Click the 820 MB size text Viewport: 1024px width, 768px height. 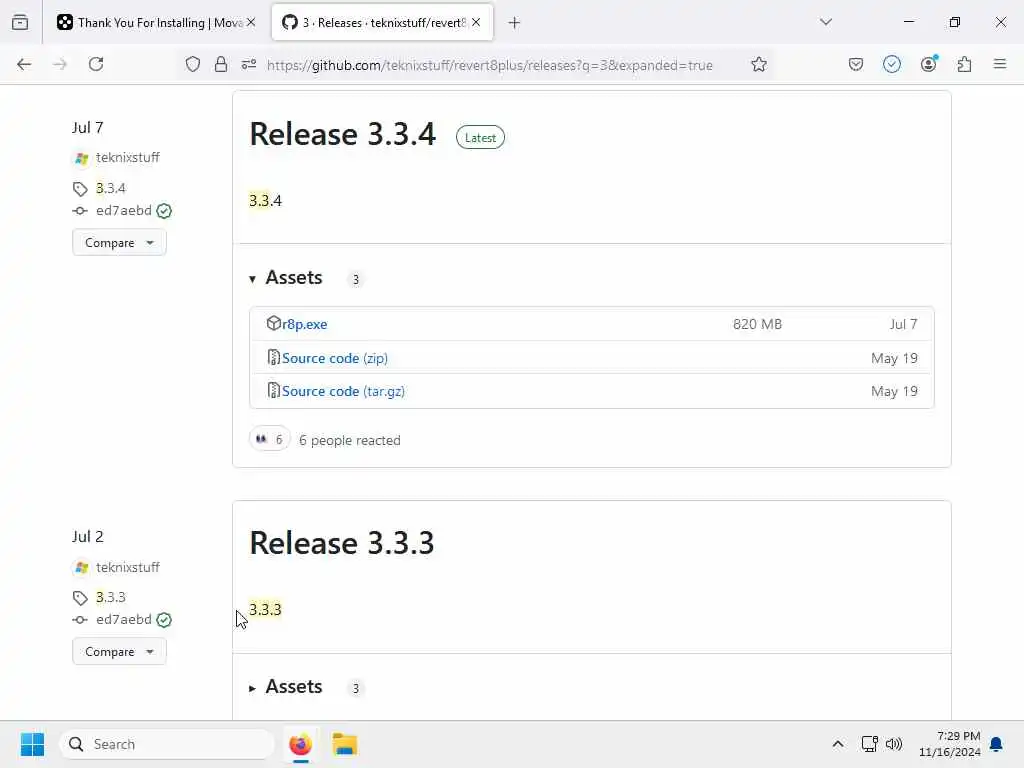pos(757,324)
